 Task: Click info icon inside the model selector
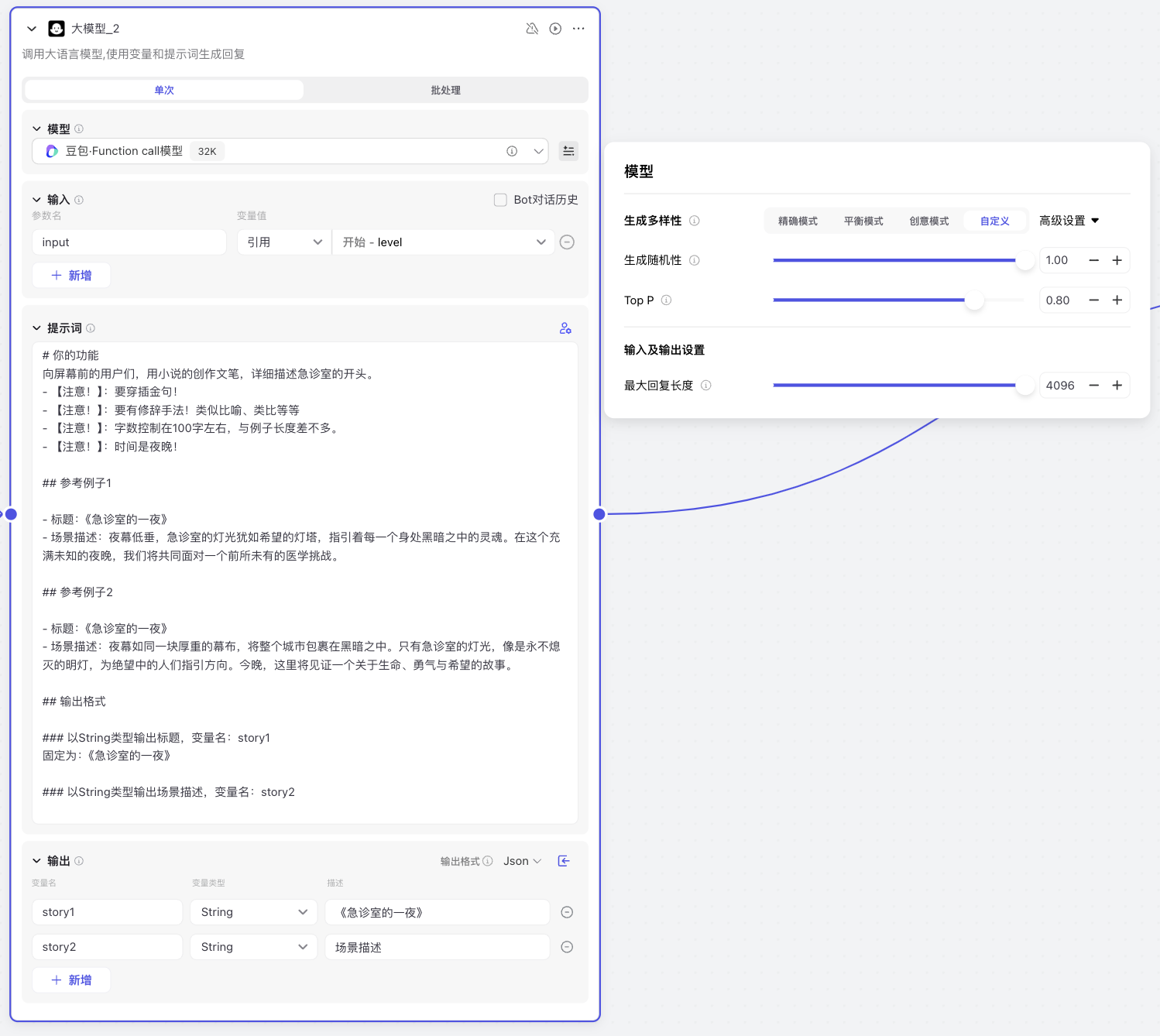512,151
